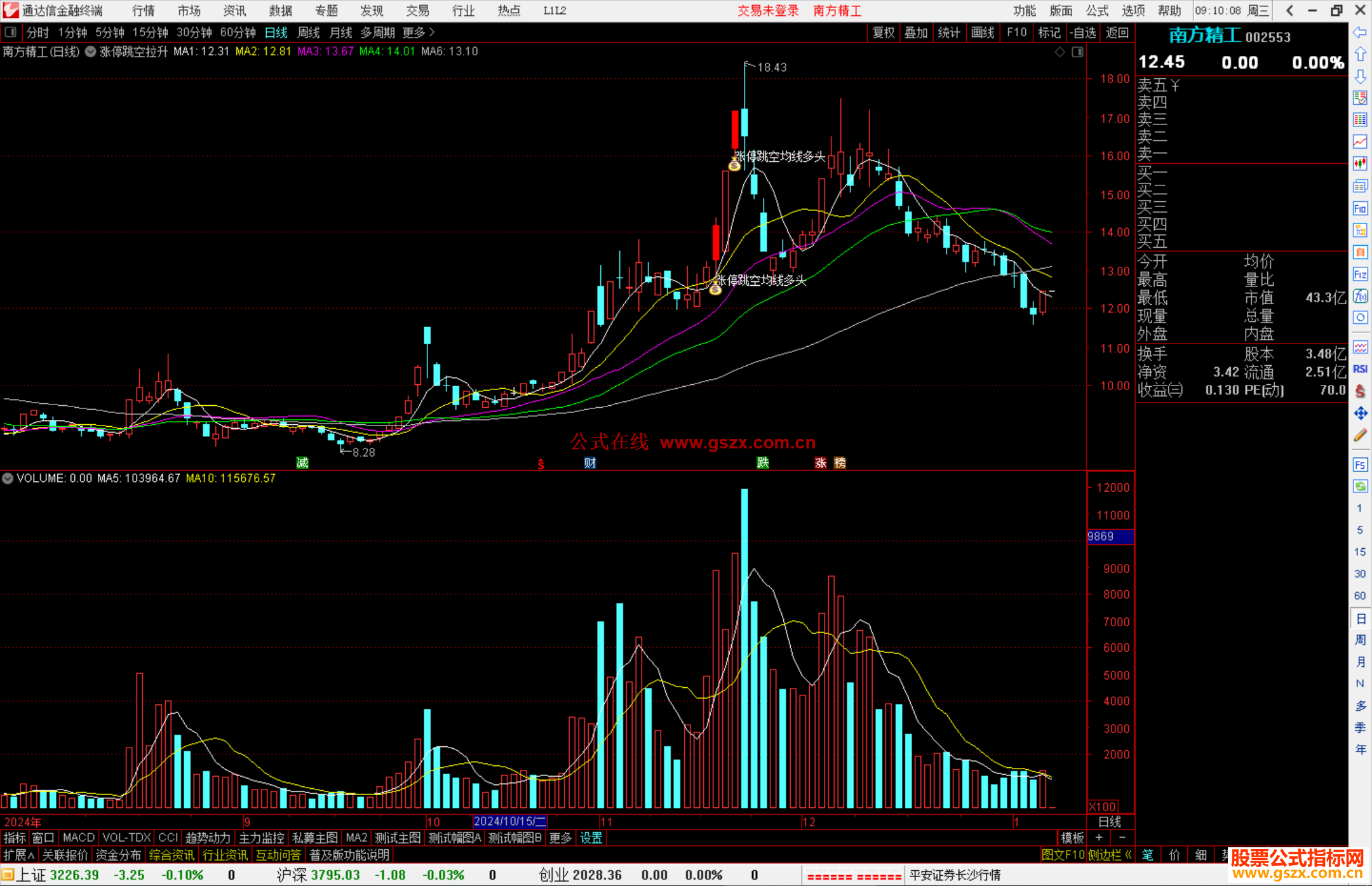Click the blue 财 marker under chart
This screenshot has height=886, width=1372.
coord(590,463)
